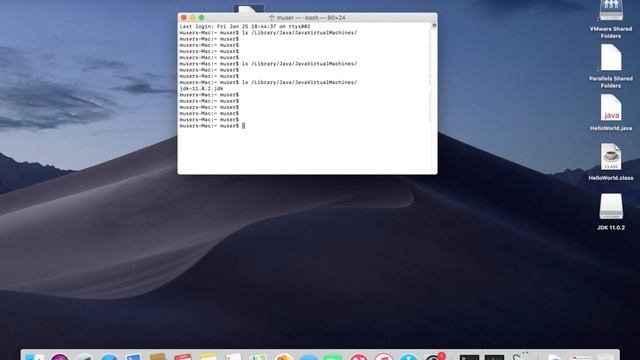The image size is (640, 360).
Task: Click the ls command line above jdk-11.0.2.jdk
Action: click(268, 82)
